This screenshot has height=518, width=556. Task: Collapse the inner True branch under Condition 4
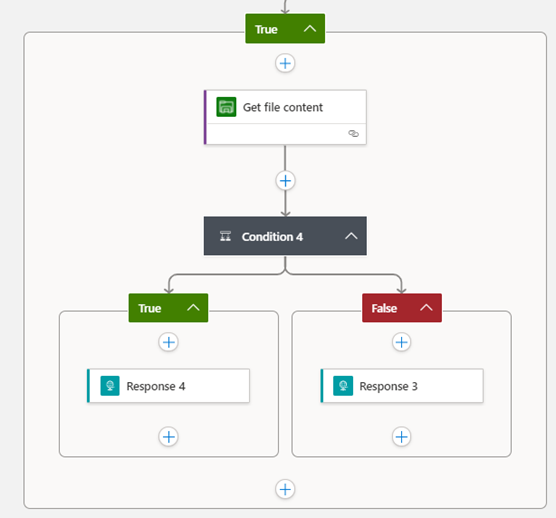pos(193,307)
